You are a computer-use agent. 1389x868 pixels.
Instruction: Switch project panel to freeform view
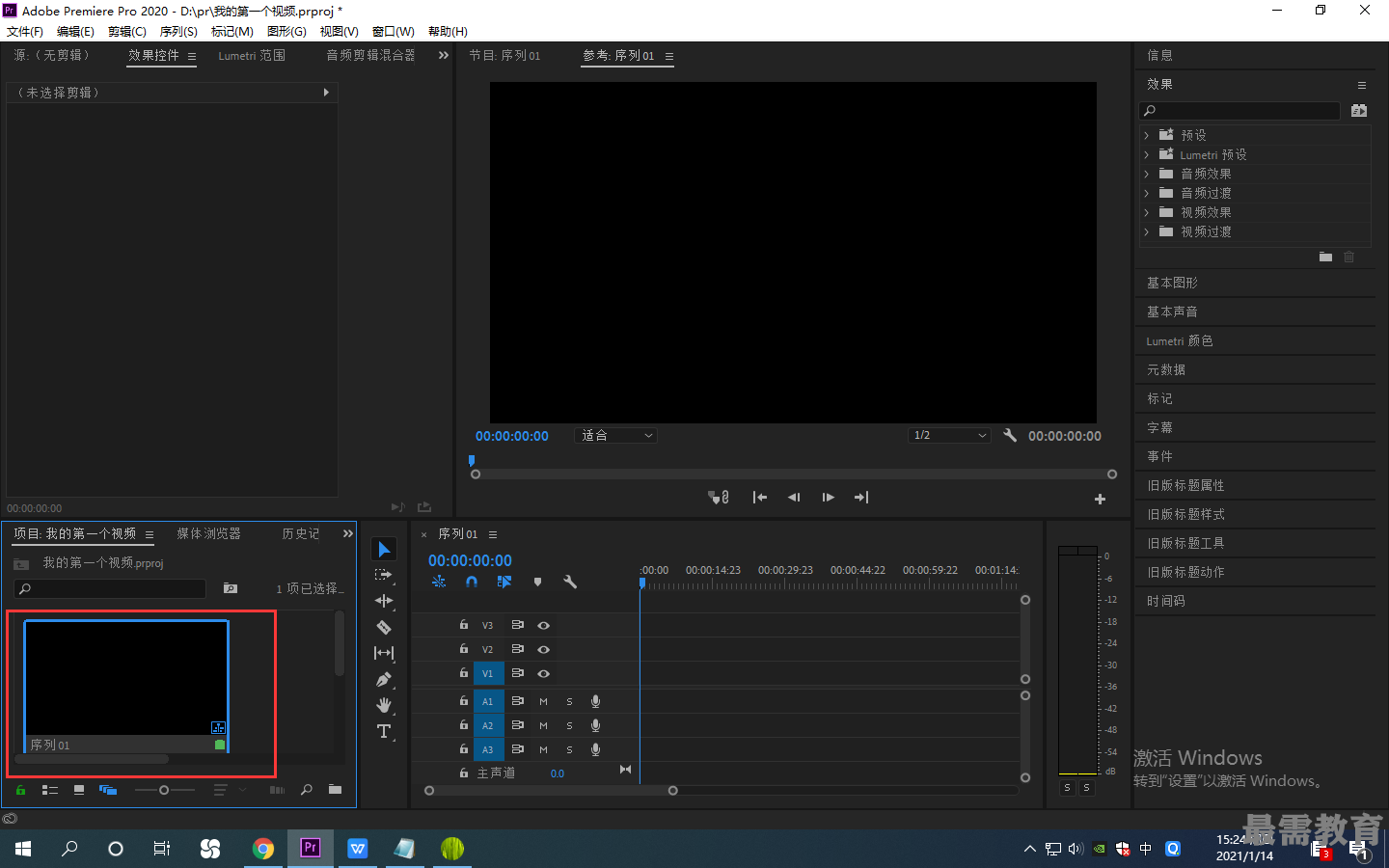108,790
